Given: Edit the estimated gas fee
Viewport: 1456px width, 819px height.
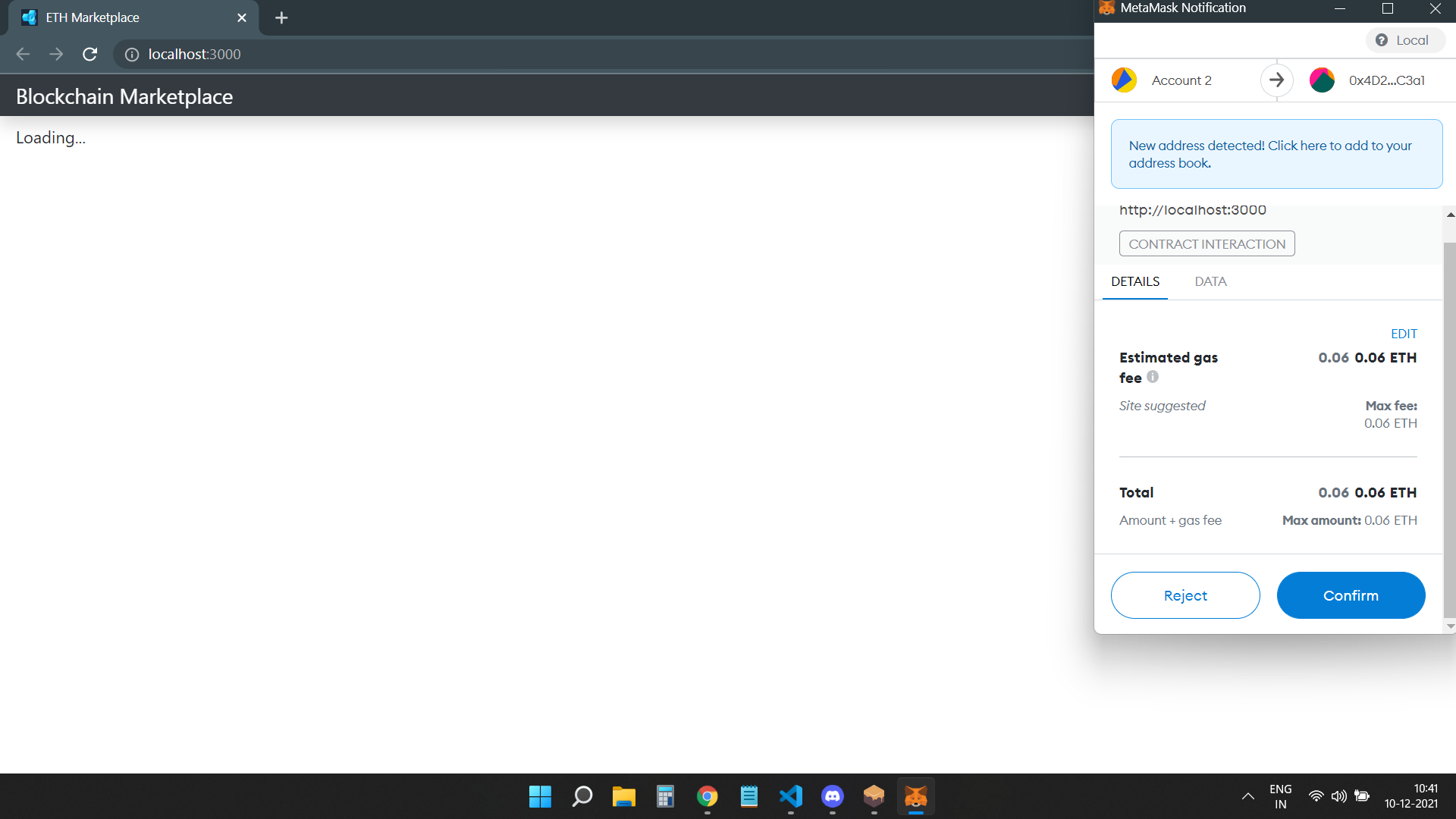Looking at the screenshot, I should [1404, 334].
